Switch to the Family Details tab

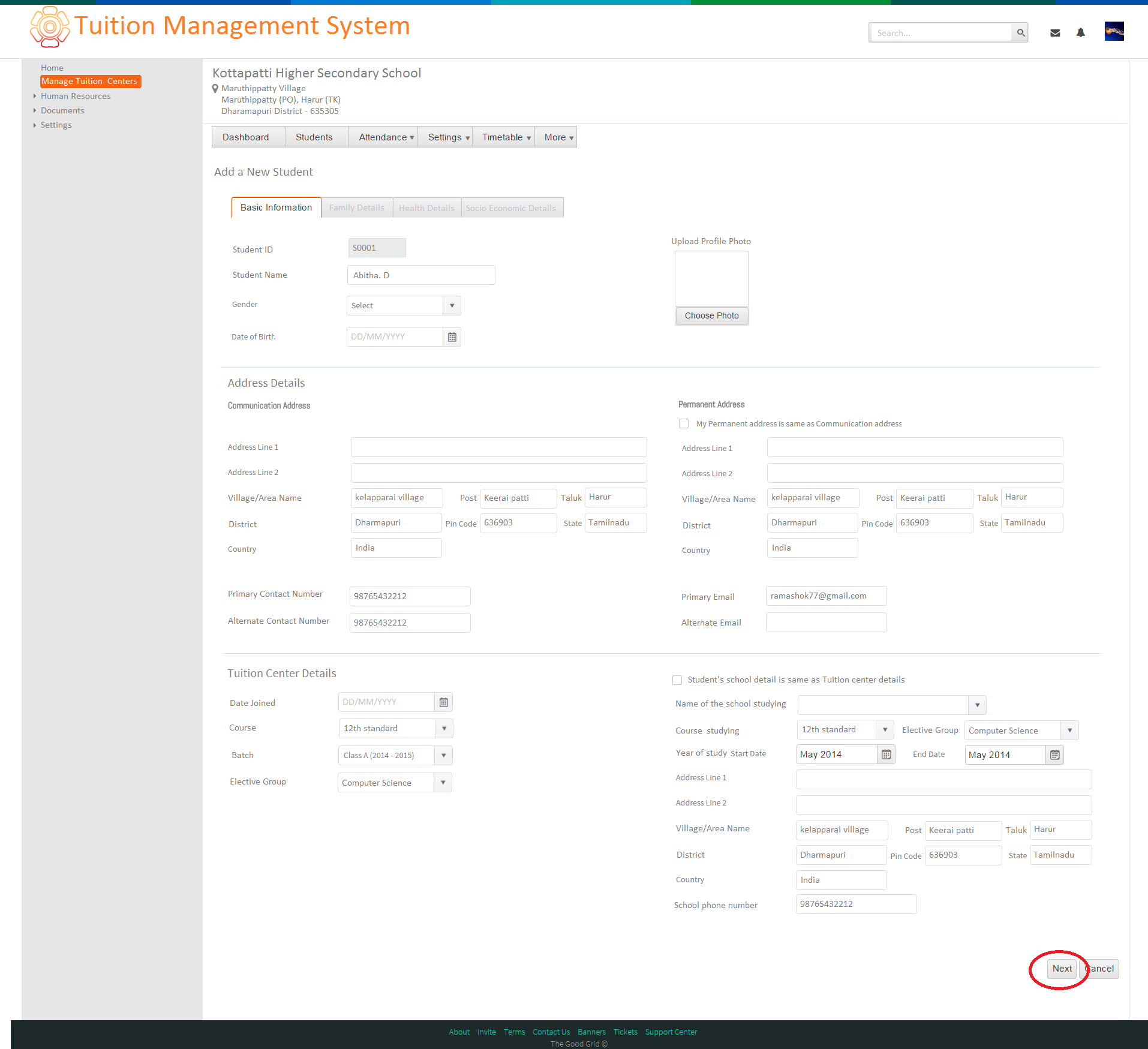tap(357, 208)
